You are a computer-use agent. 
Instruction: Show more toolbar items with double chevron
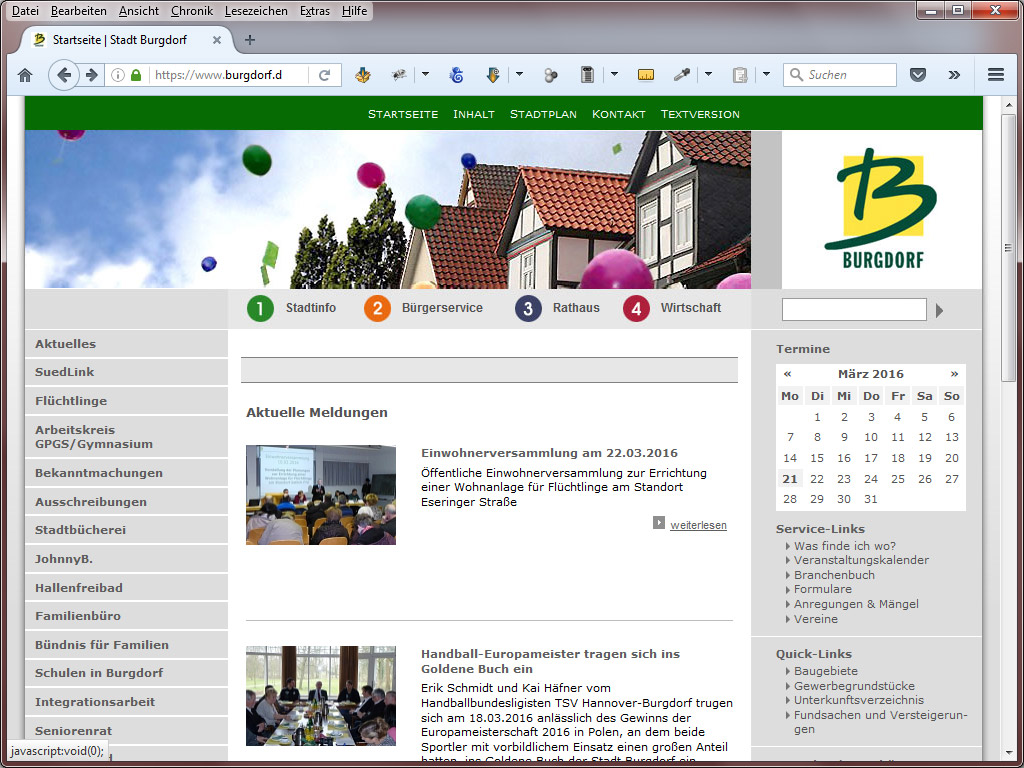pyautogui.click(x=954, y=75)
